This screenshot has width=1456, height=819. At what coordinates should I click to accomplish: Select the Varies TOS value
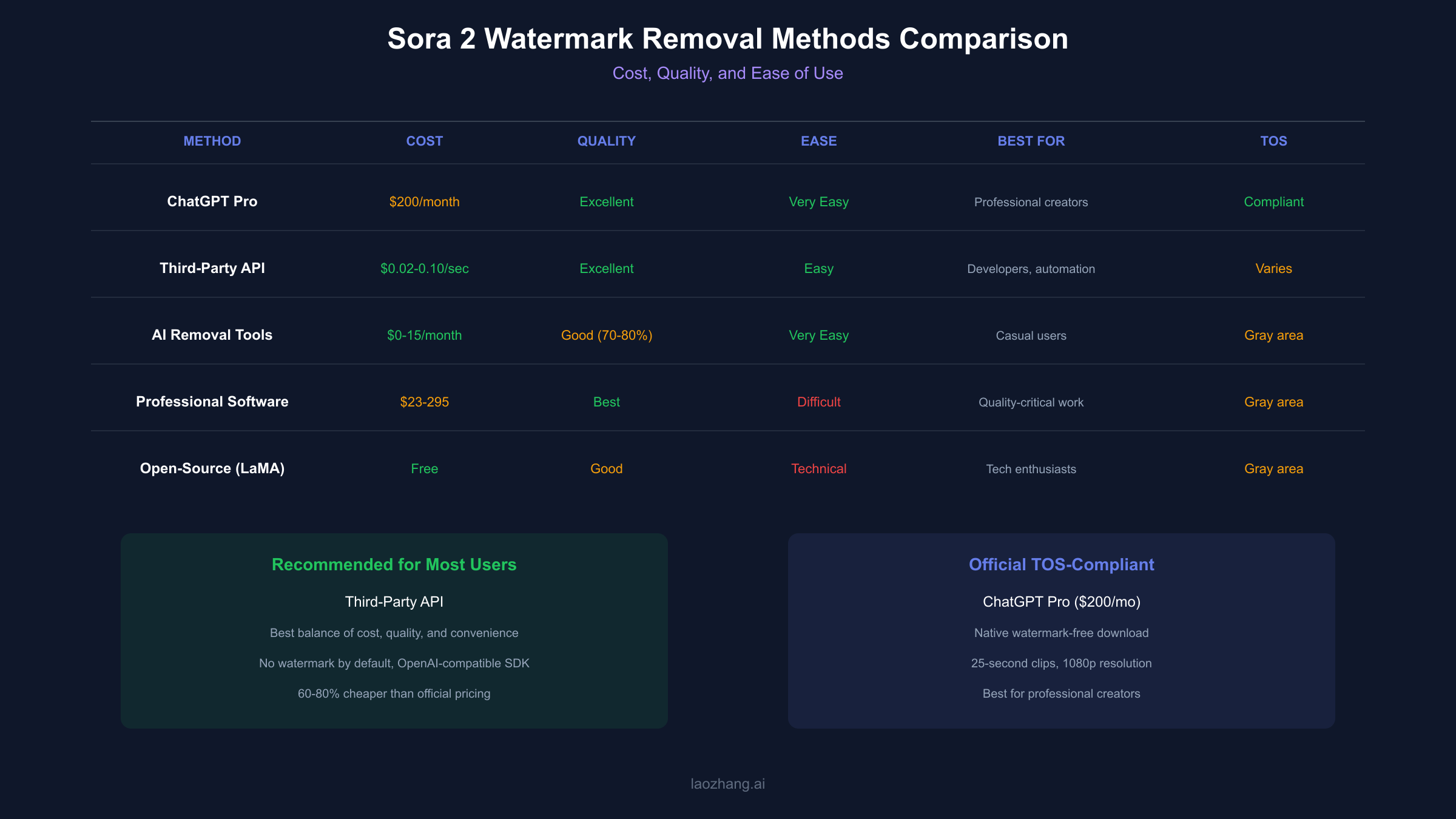coord(1273,269)
